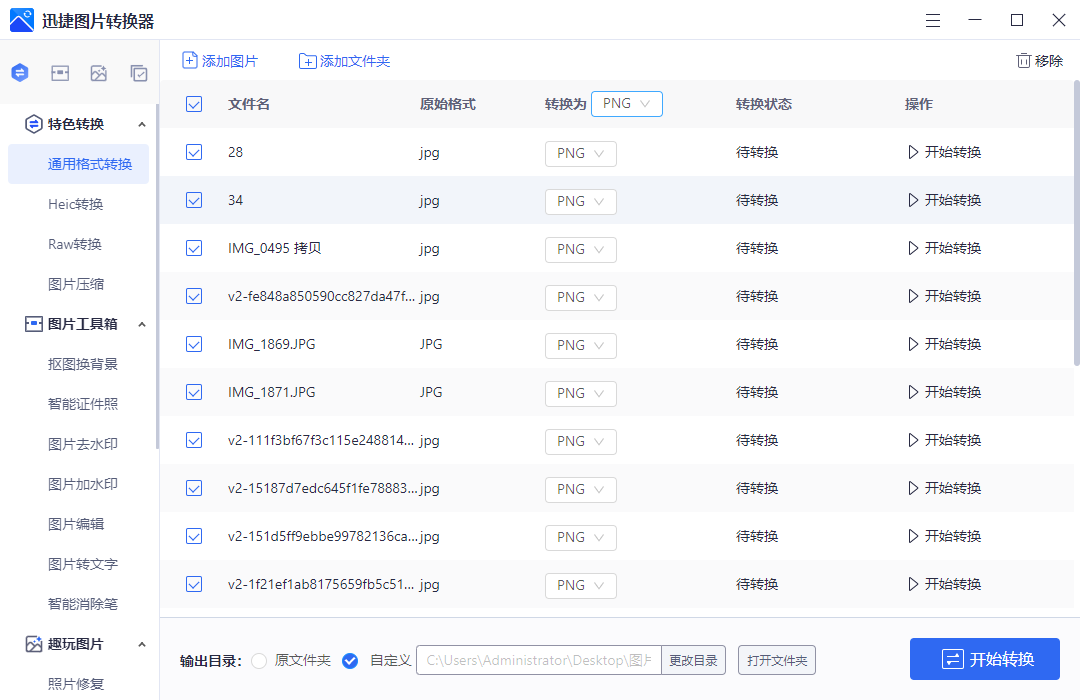Uncheck the checkbox for IMG_0495 拷贝
This screenshot has height=700, width=1080.
[x=194, y=248]
